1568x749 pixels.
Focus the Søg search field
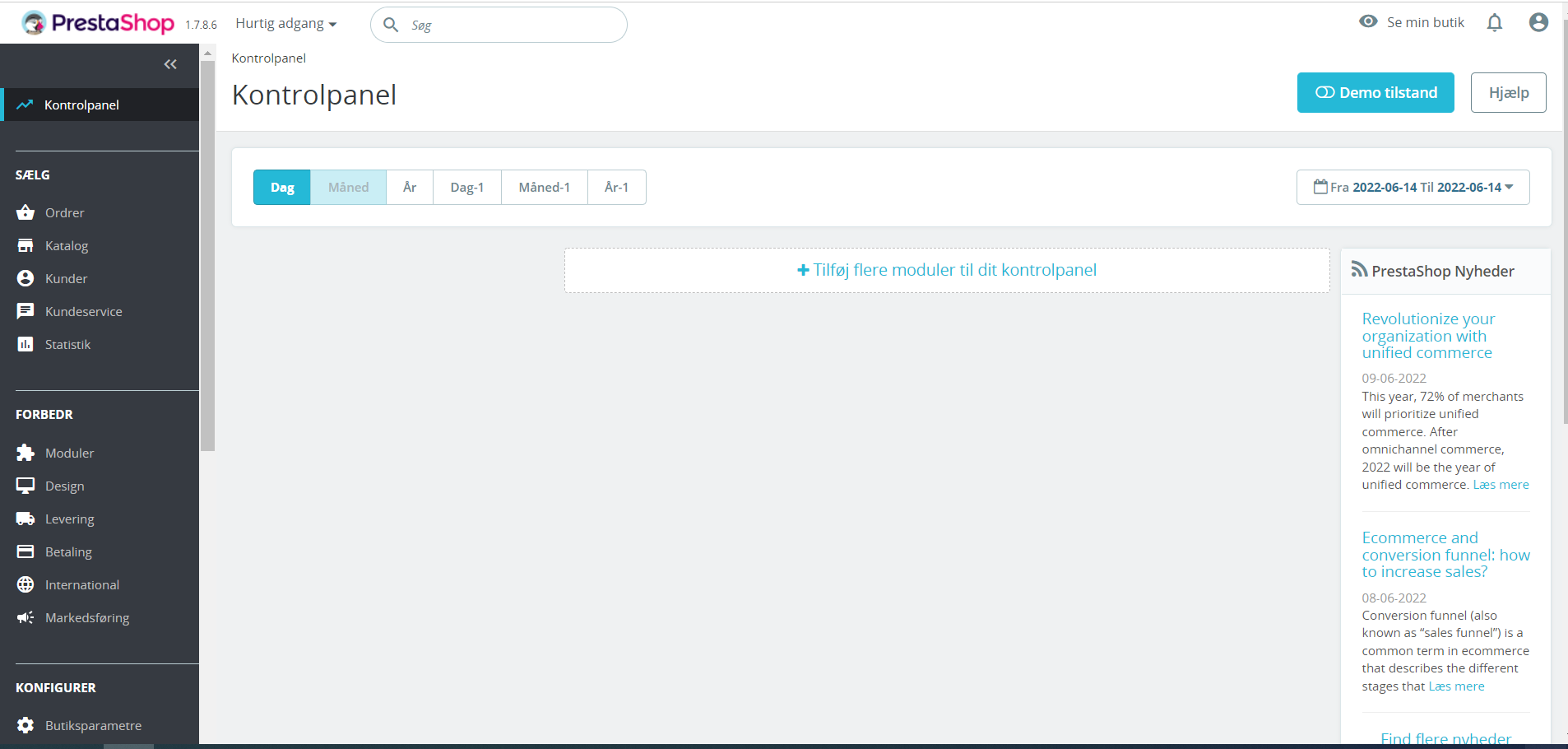click(499, 25)
